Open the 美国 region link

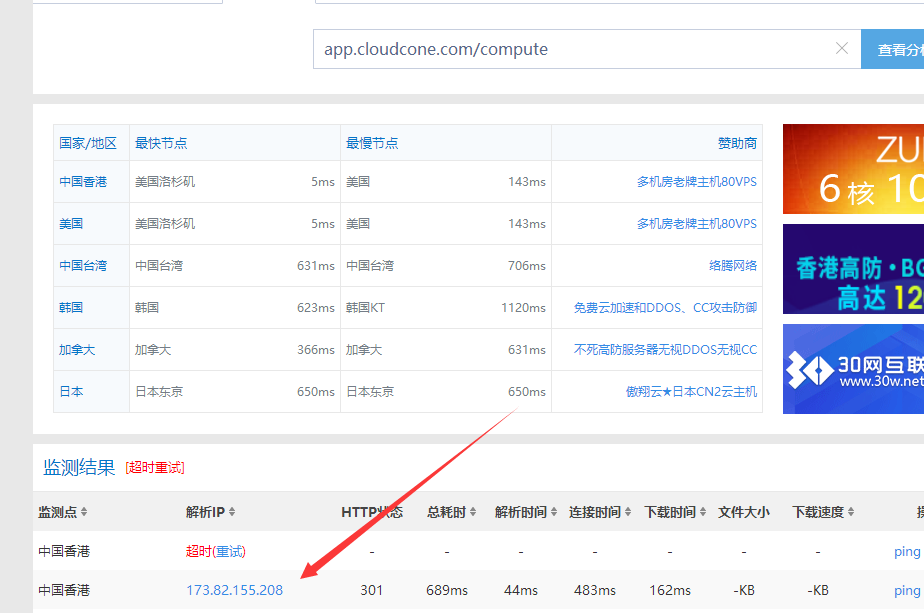pyautogui.click(x=71, y=223)
